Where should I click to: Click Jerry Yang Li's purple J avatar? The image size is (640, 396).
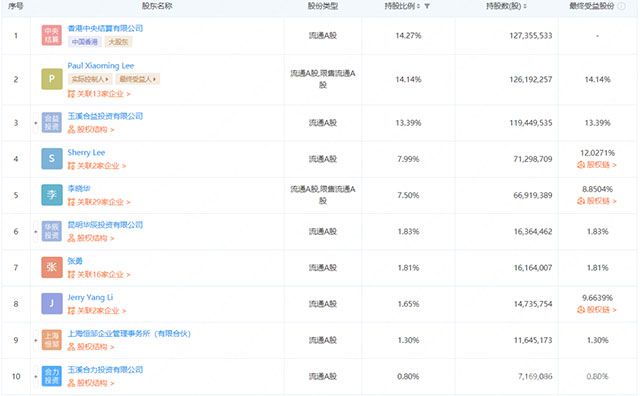click(x=52, y=304)
